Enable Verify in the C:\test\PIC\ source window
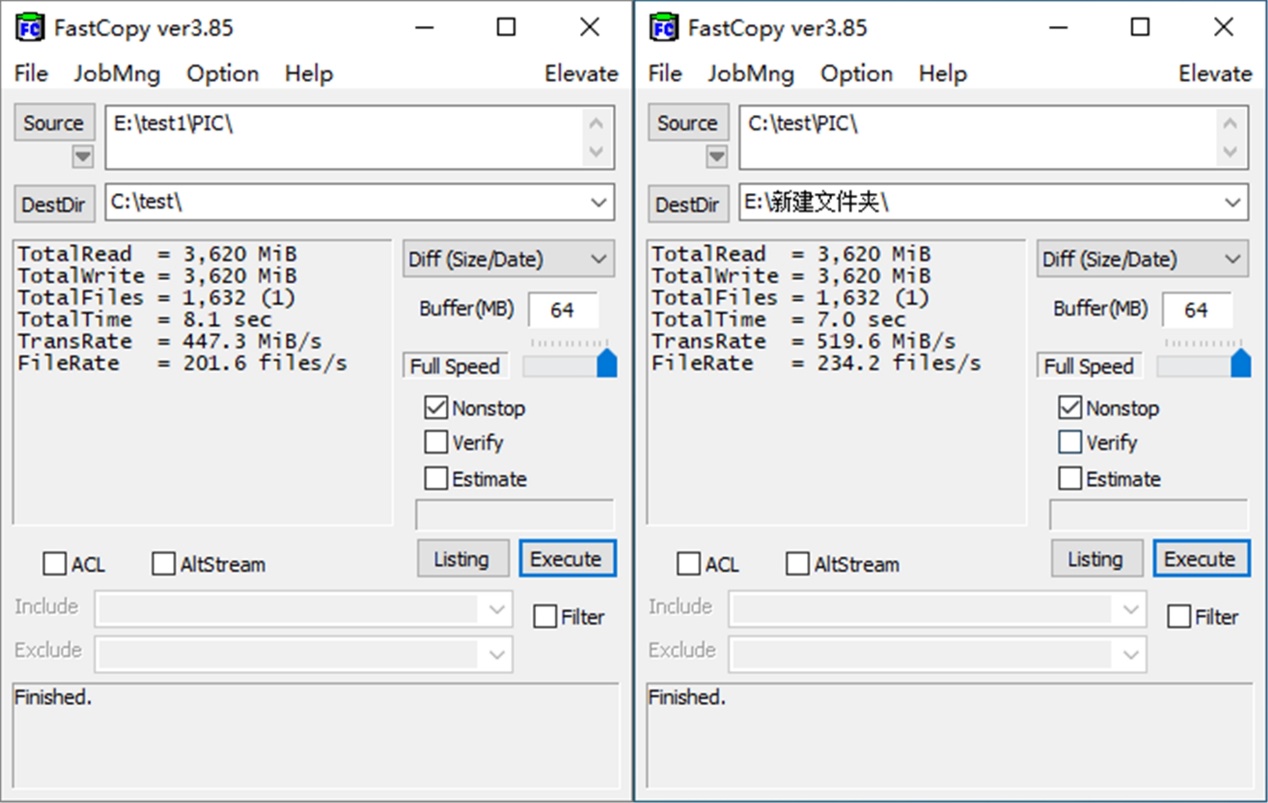Image resolution: width=1268 pixels, height=803 pixels. (1070, 442)
